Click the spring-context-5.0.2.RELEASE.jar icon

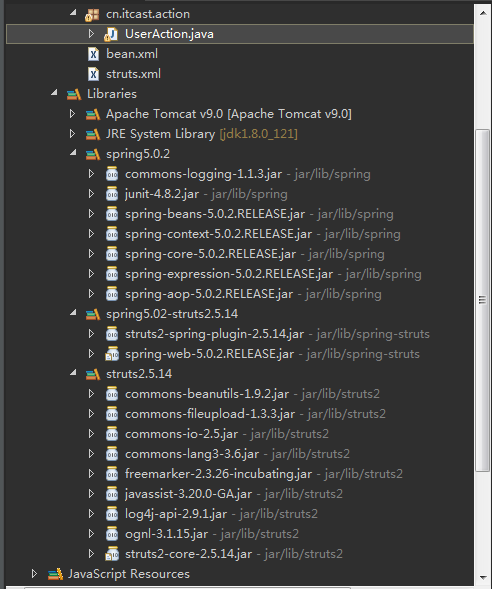[112, 234]
